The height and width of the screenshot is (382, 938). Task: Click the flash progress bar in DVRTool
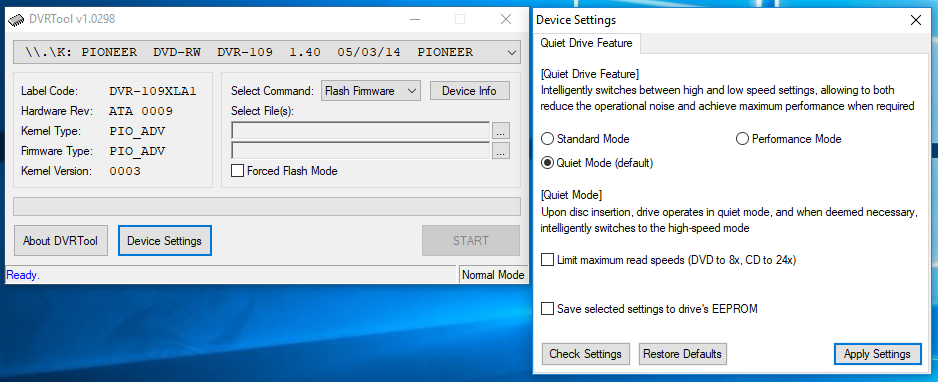(267, 206)
